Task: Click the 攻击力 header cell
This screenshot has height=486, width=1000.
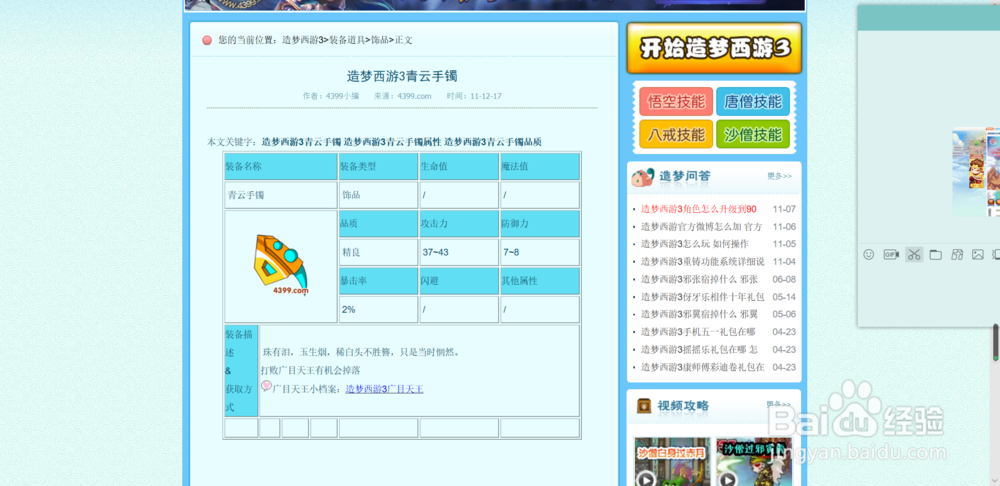Action: click(x=459, y=224)
